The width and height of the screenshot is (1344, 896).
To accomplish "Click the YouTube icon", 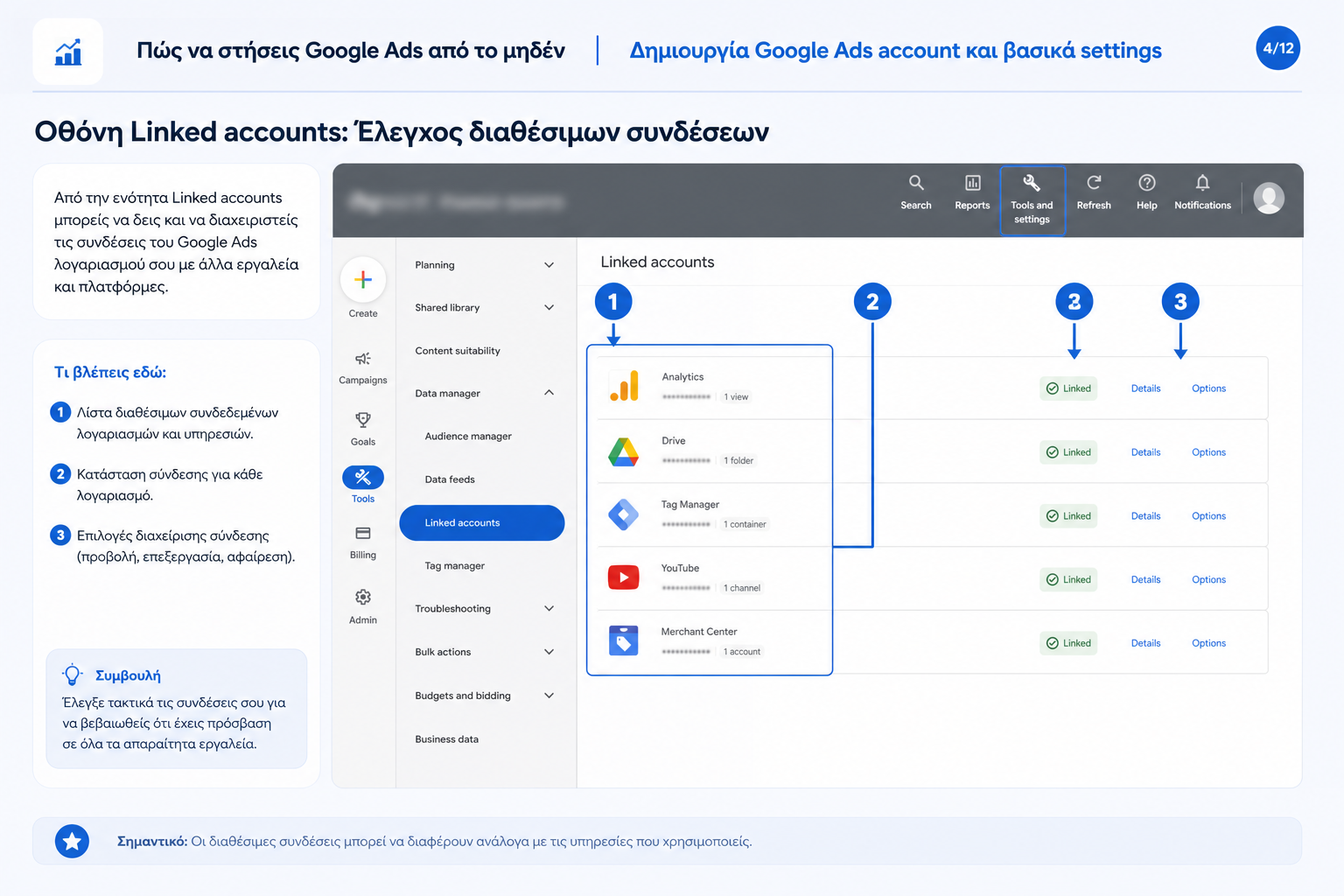I will pos(624,577).
